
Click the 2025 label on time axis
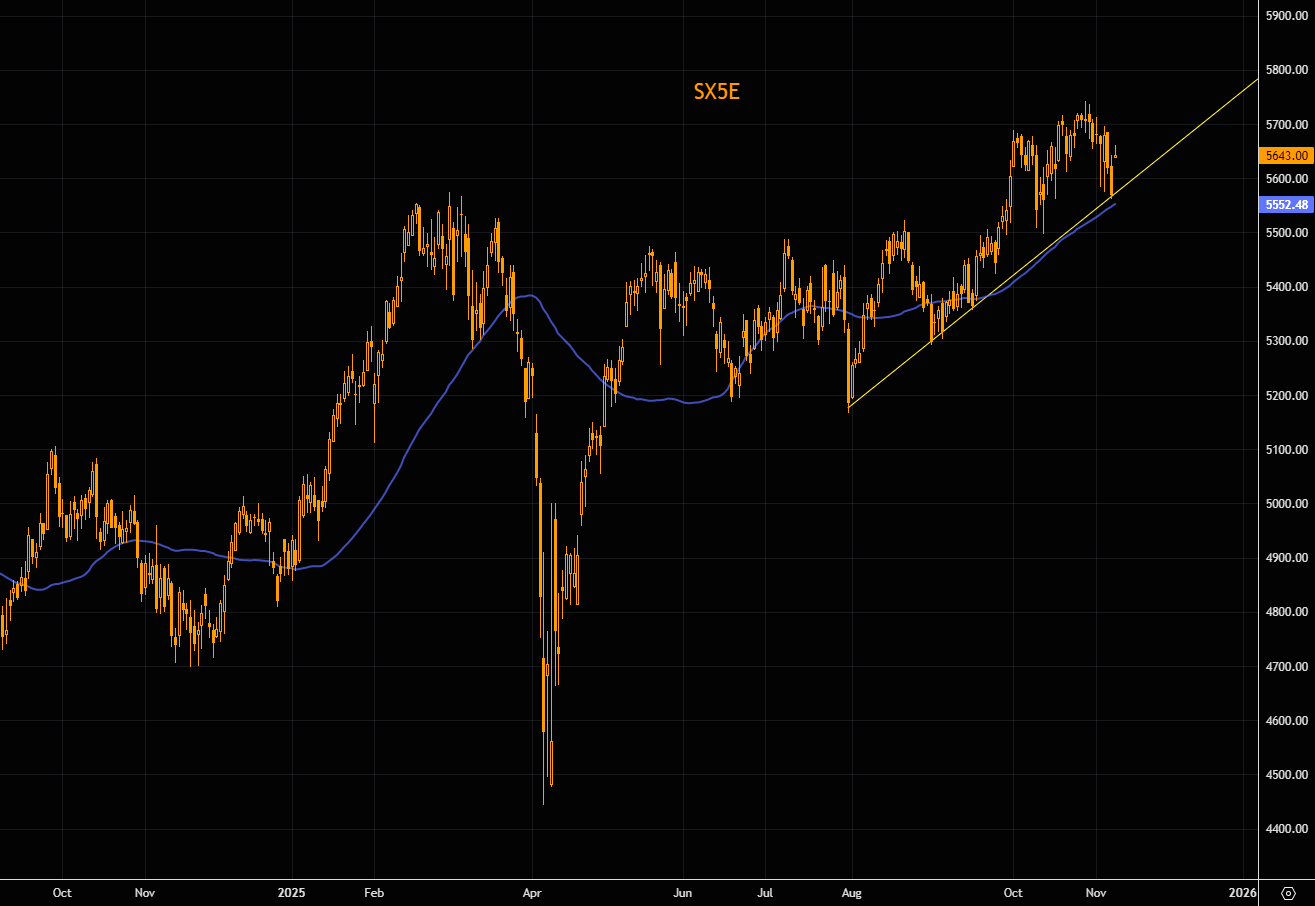click(292, 892)
